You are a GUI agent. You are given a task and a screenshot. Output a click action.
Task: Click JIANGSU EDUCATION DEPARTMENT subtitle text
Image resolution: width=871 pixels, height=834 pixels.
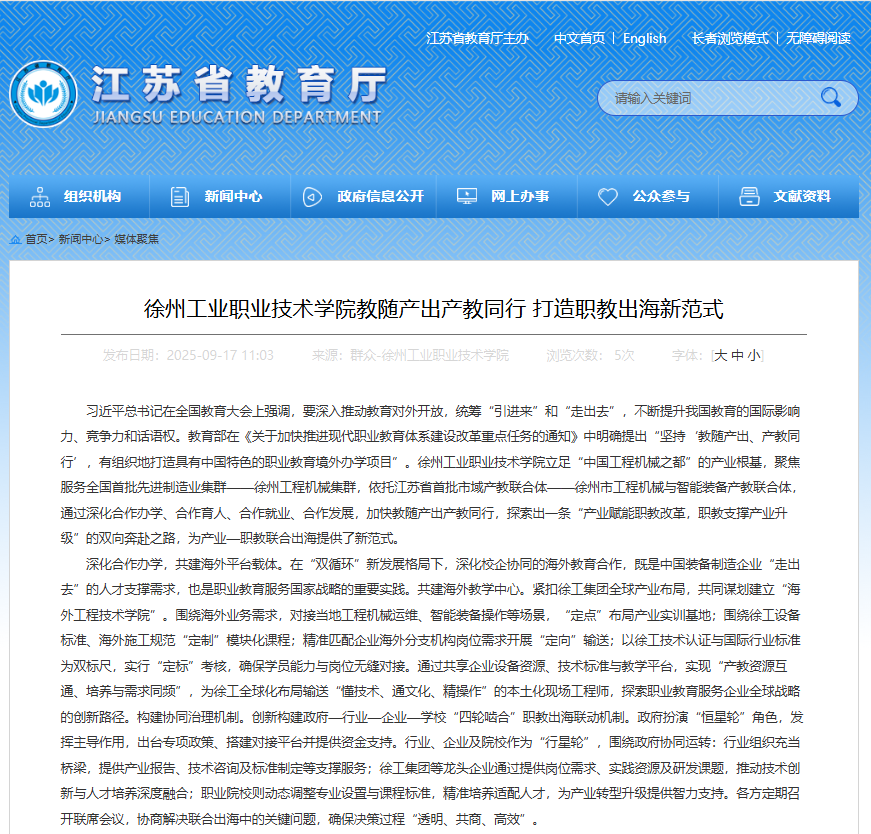237,117
